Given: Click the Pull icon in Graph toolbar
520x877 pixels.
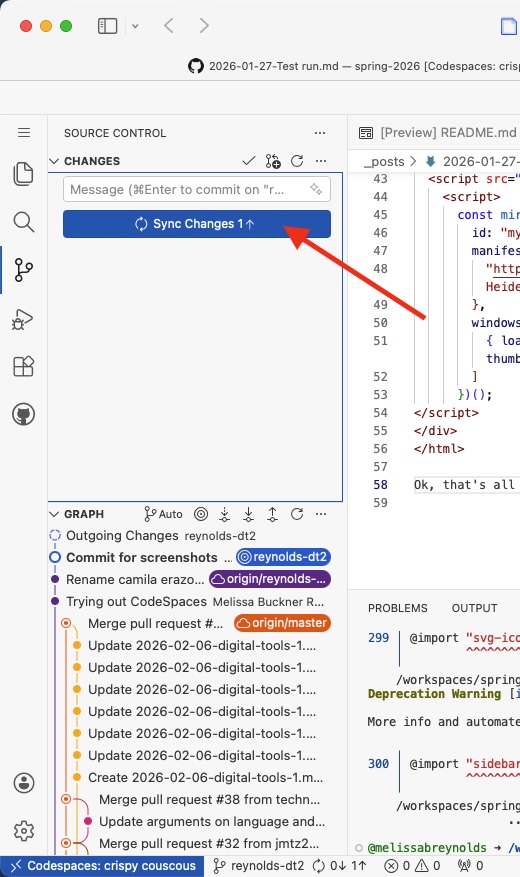Looking at the screenshot, I should [249, 514].
